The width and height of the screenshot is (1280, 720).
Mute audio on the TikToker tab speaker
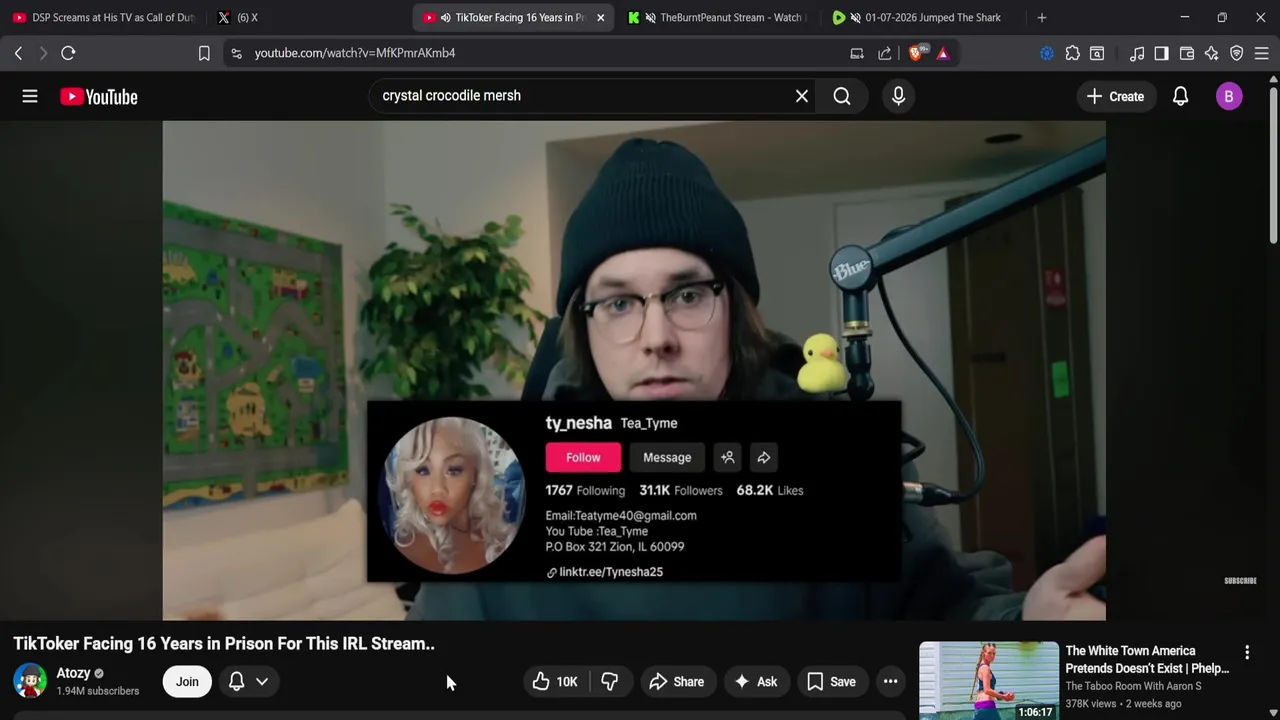(445, 17)
